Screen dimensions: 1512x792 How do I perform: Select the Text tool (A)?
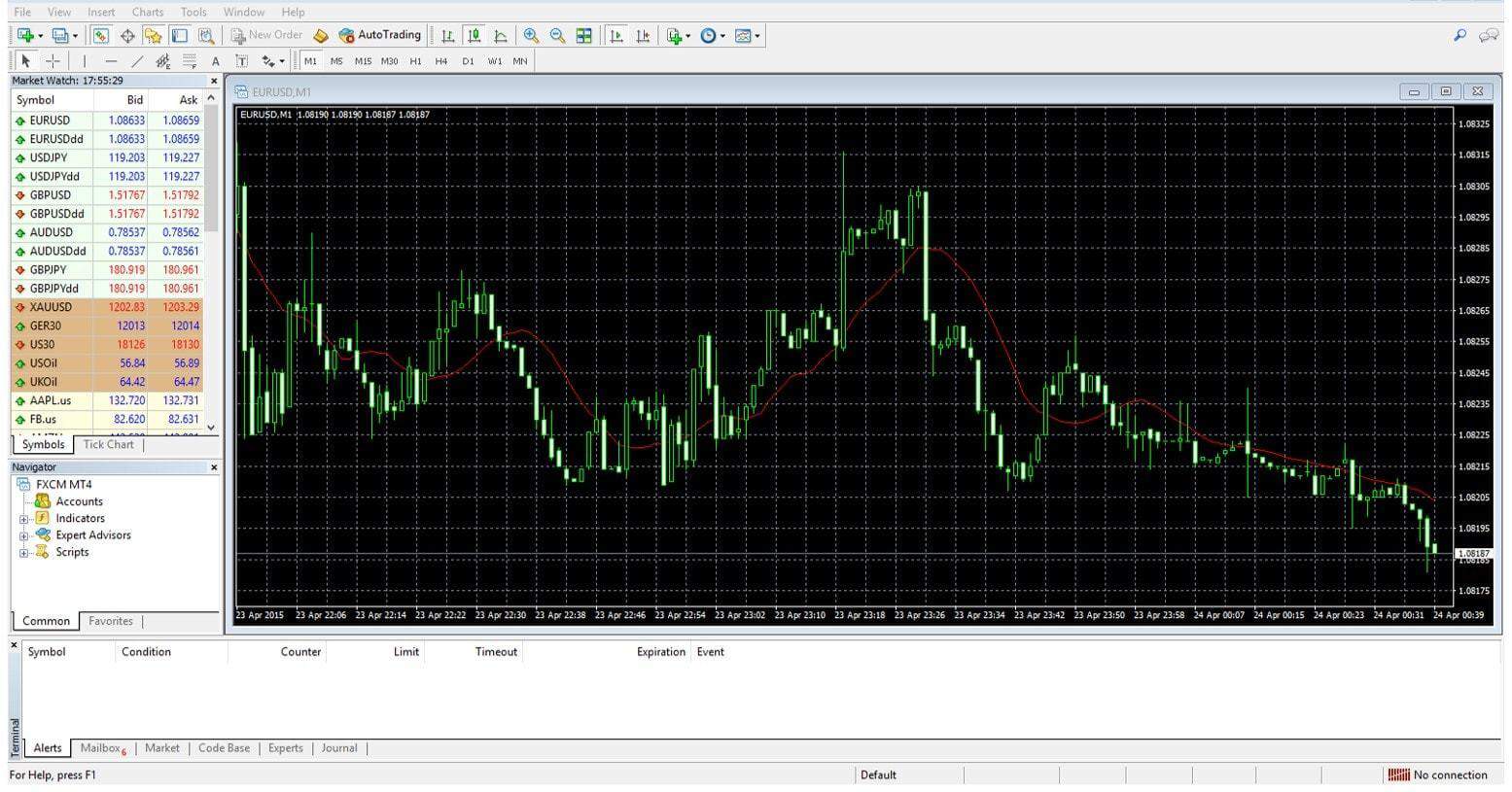click(216, 60)
